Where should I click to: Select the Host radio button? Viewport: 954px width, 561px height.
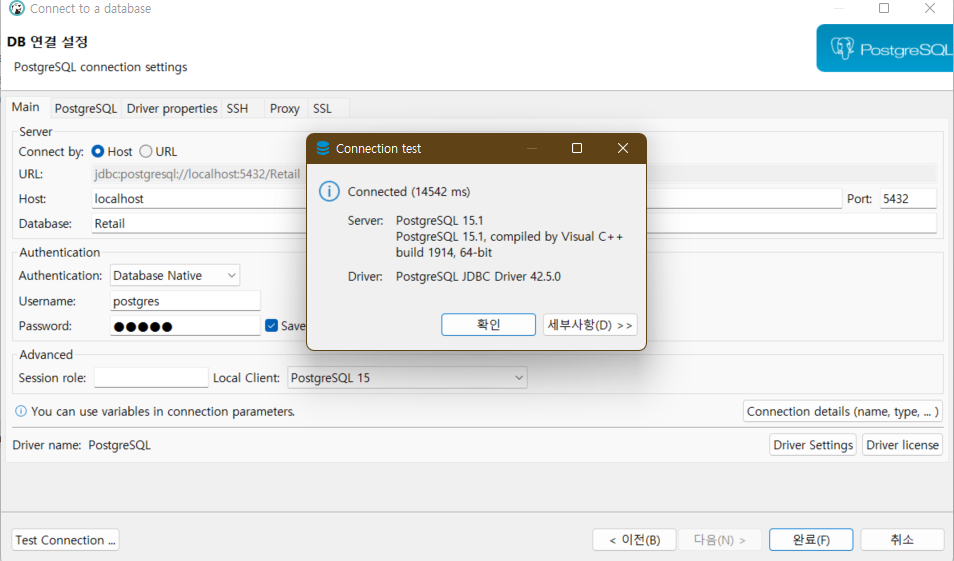click(x=97, y=151)
